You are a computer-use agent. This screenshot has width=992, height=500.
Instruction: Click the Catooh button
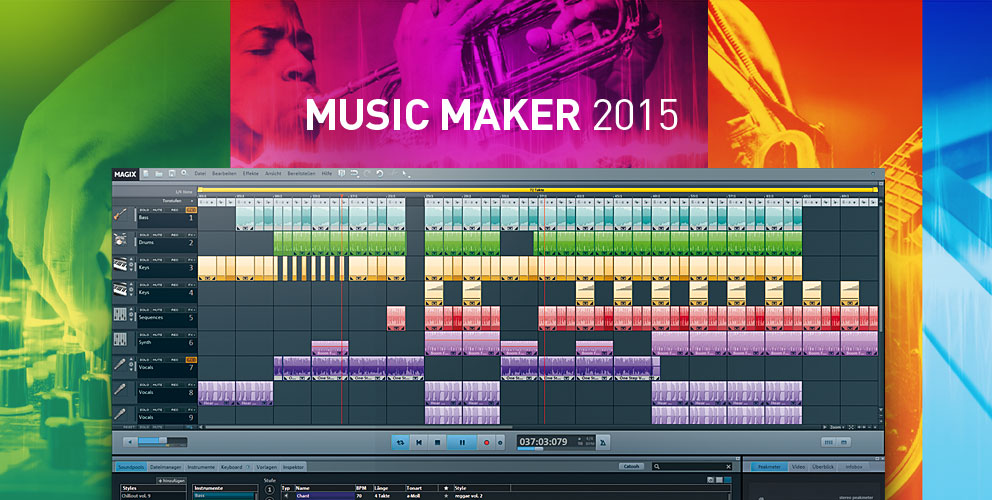point(631,466)
